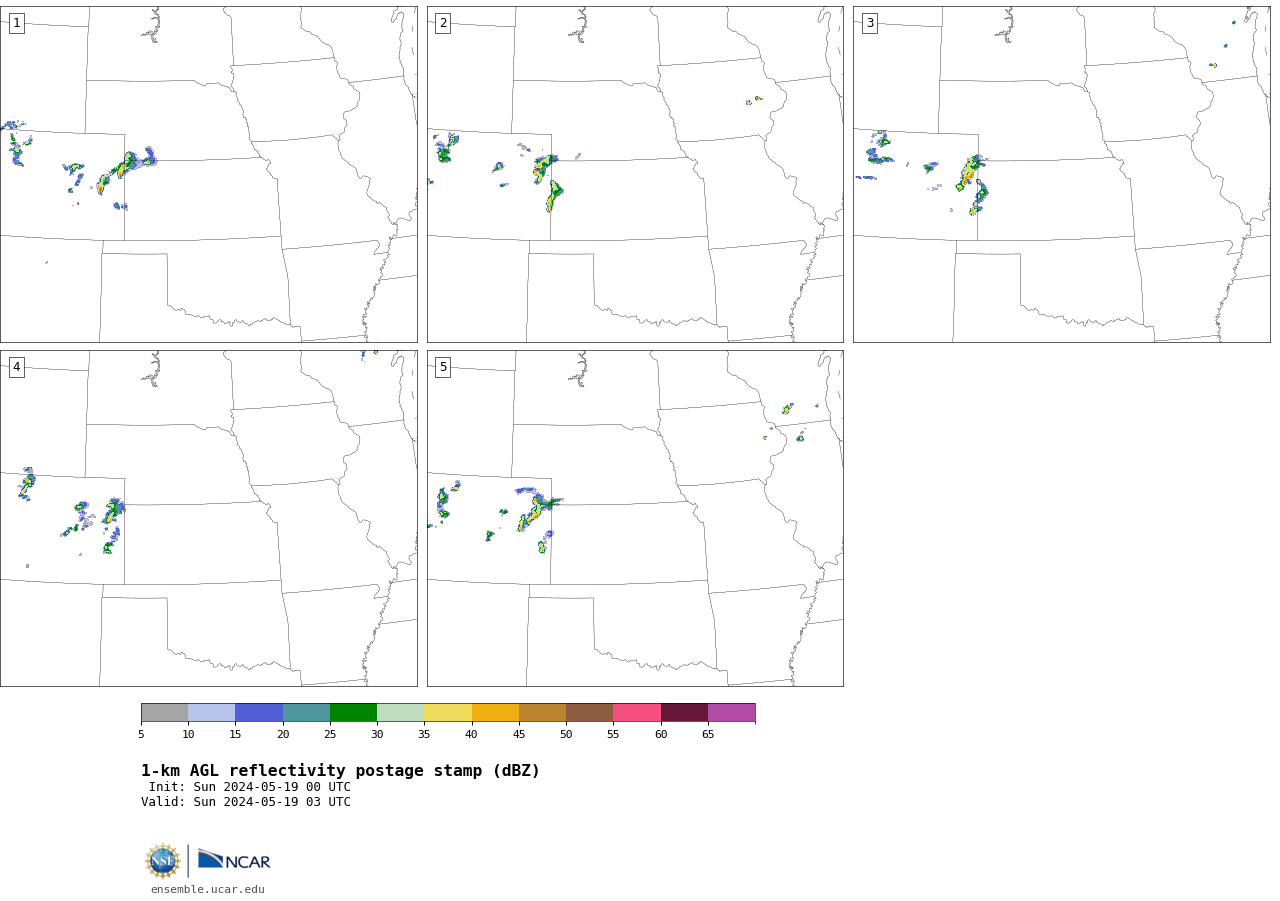Click the NSF logo icon
Screen dimensions: 1280x901
click(x=163, y=861)
